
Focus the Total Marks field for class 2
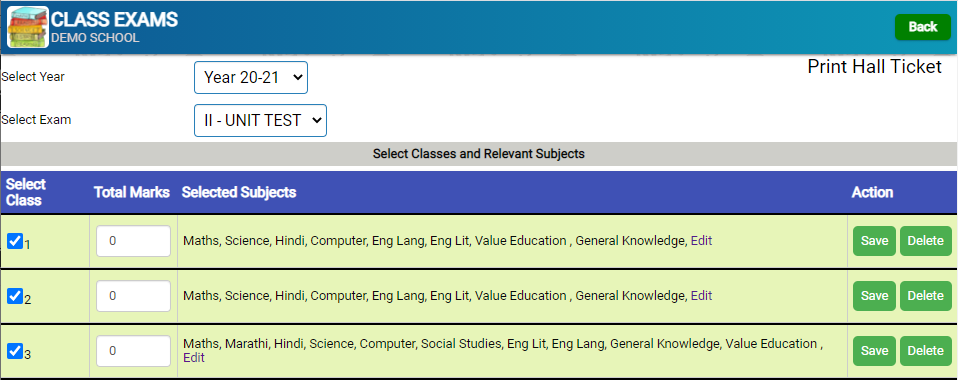click(x=133, y=296)
